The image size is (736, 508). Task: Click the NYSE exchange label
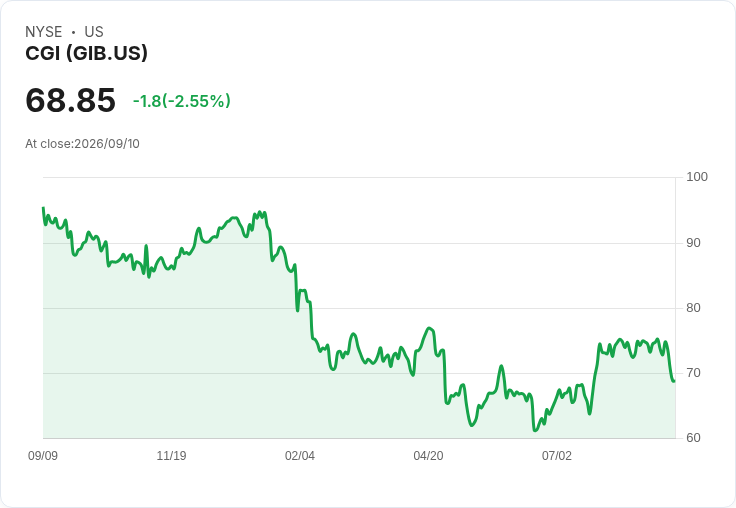(x=44, y=32)
